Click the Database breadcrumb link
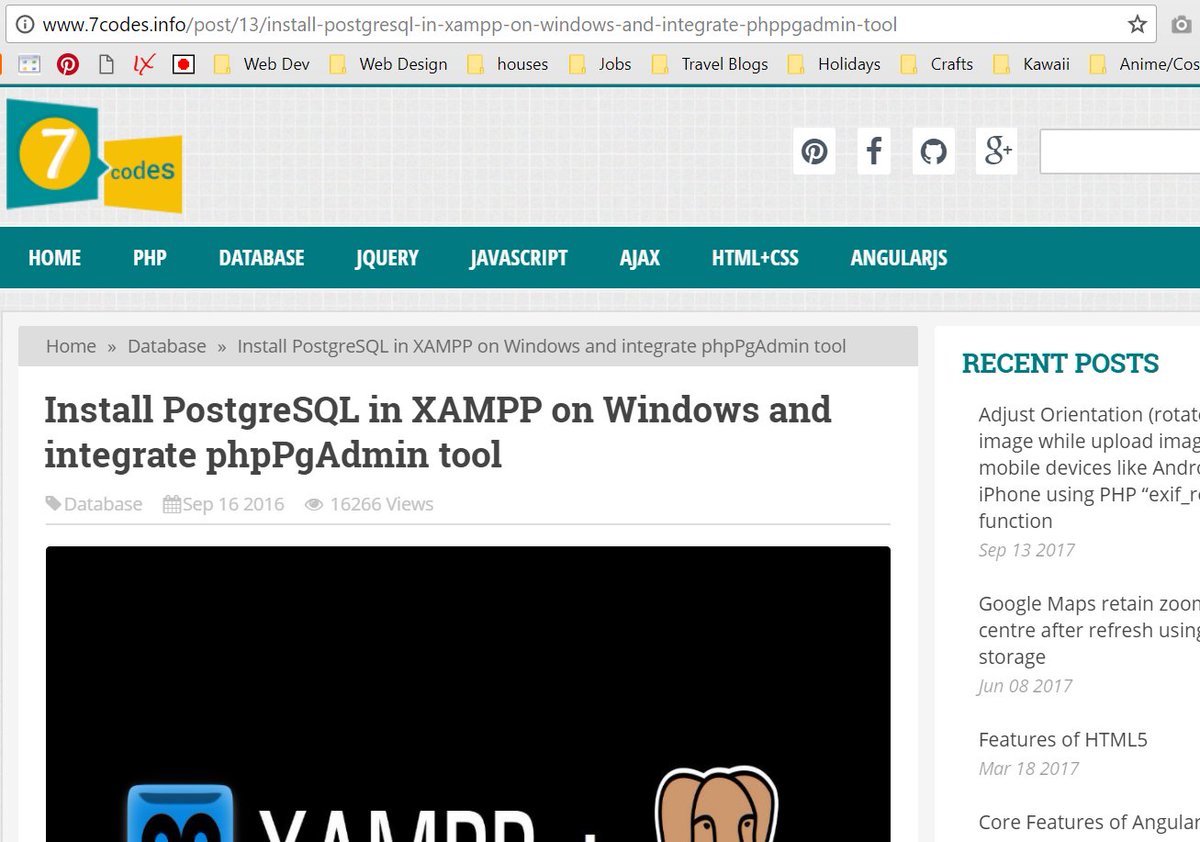The height and width of the screenshot is (842, 1200). (167, 346)
